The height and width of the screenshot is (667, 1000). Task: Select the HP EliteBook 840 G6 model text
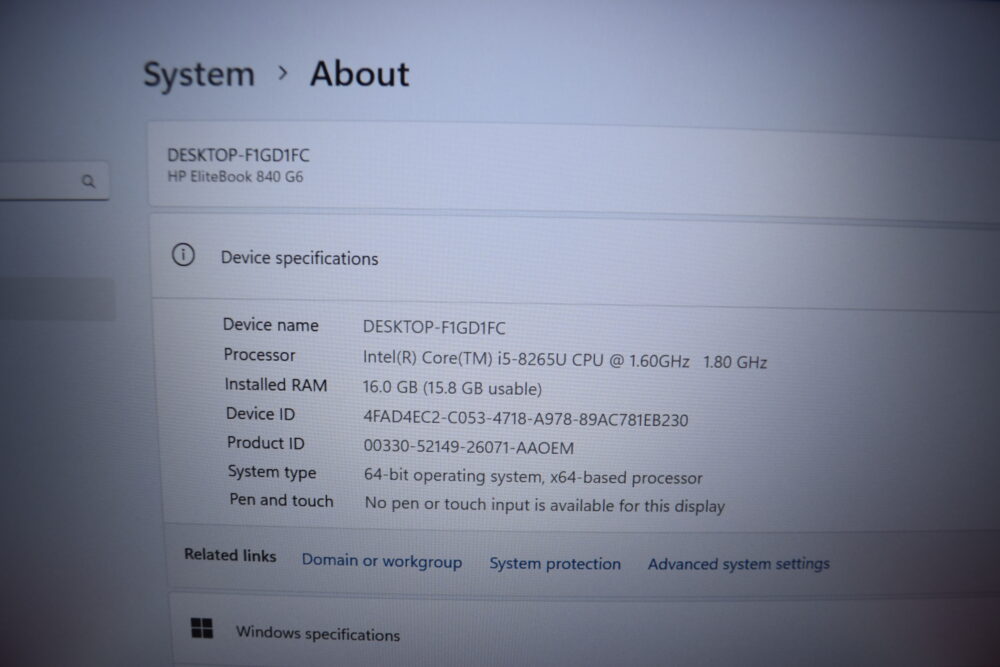click(235, 177)
